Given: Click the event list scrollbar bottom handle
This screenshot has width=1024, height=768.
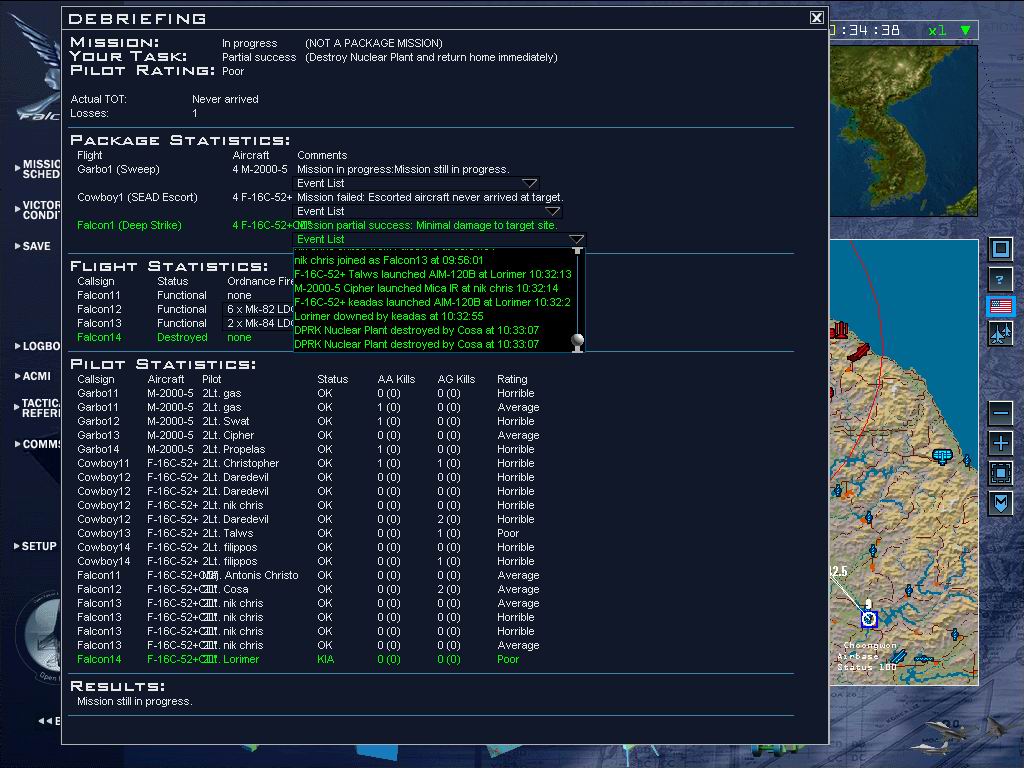Looking at the screenshot, I should pyautogui.click(x=577, y=342).
